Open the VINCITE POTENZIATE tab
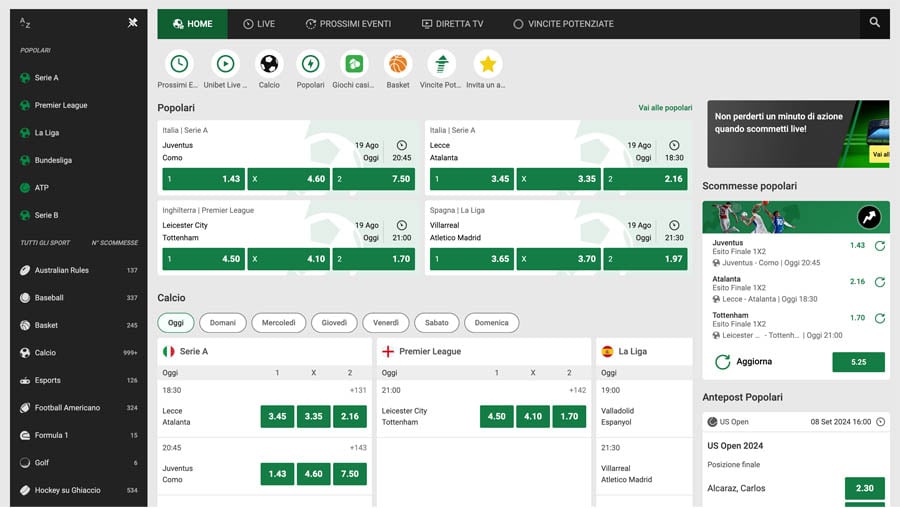This screenshot has height=508, width=900. pyautogui.click(x=563, y=24)
